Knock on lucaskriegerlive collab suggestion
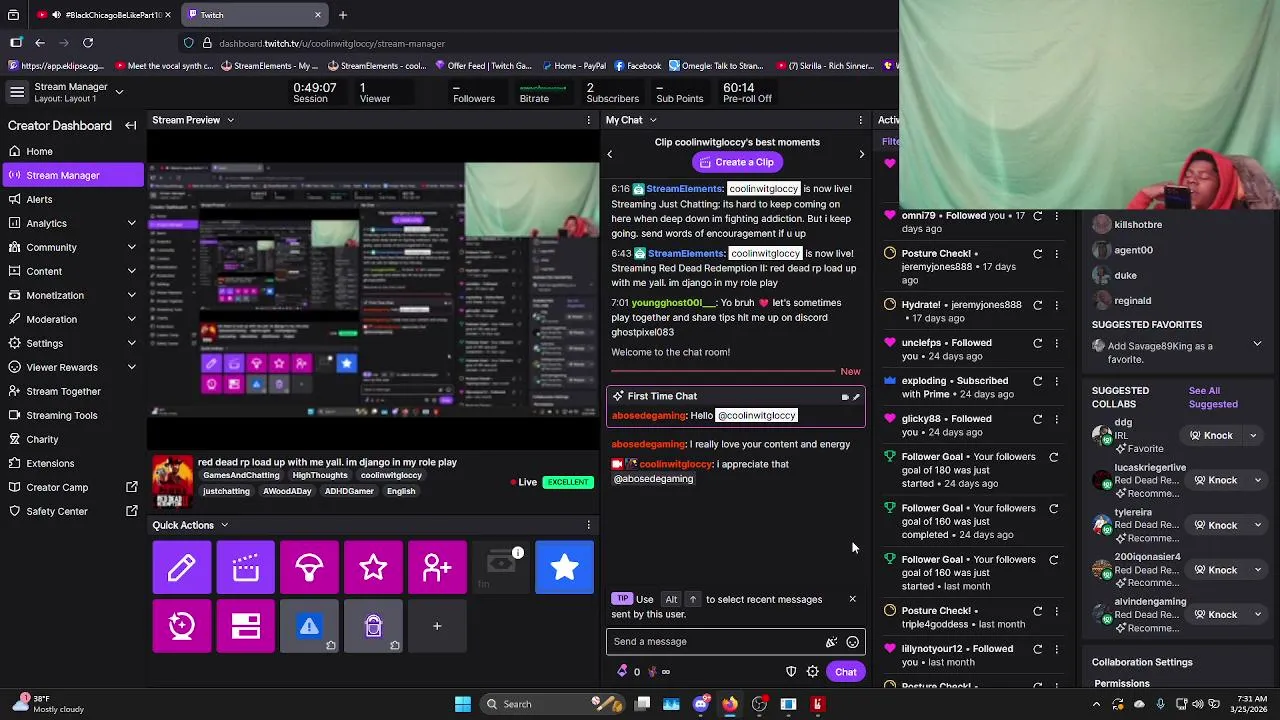1280x720 pixels. point(1216,480)
